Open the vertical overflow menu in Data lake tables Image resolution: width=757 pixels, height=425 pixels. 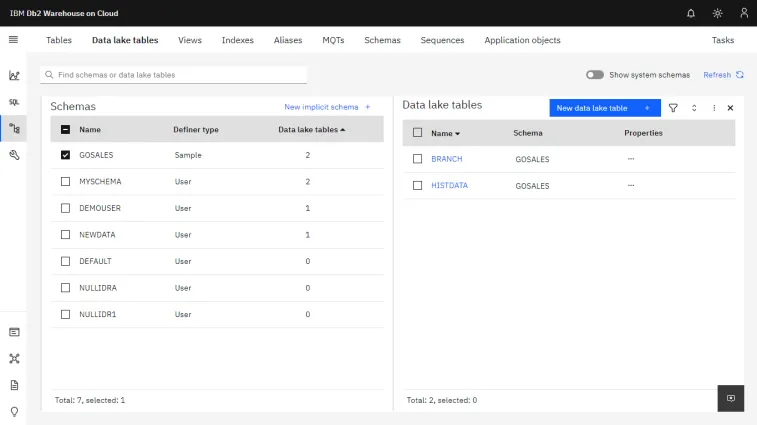coord(714,108)
